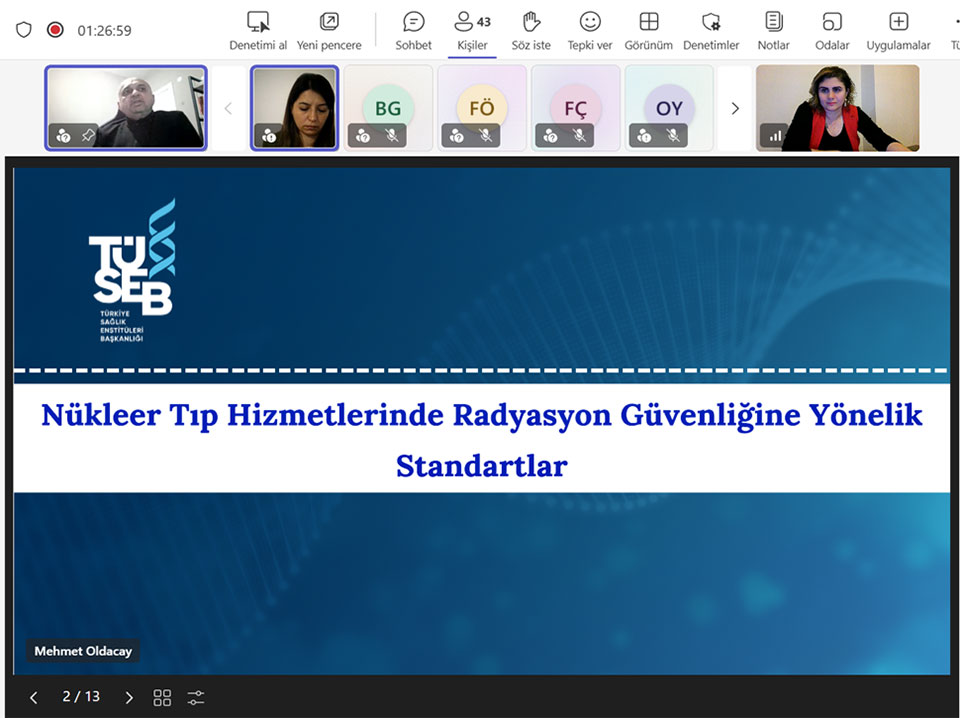Click muted mic icon on BG tile
The image size is (960, 718).
click(x=391, y=136)
